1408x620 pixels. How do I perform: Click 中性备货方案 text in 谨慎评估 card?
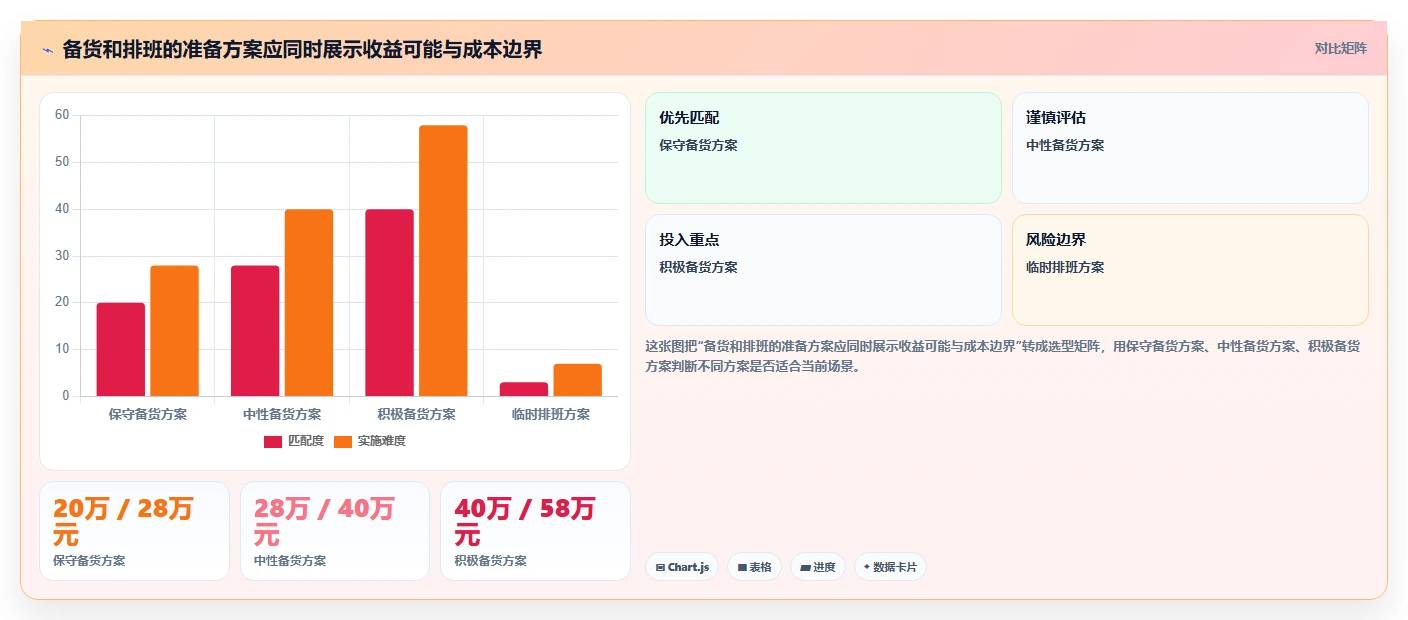(1065, 145)
